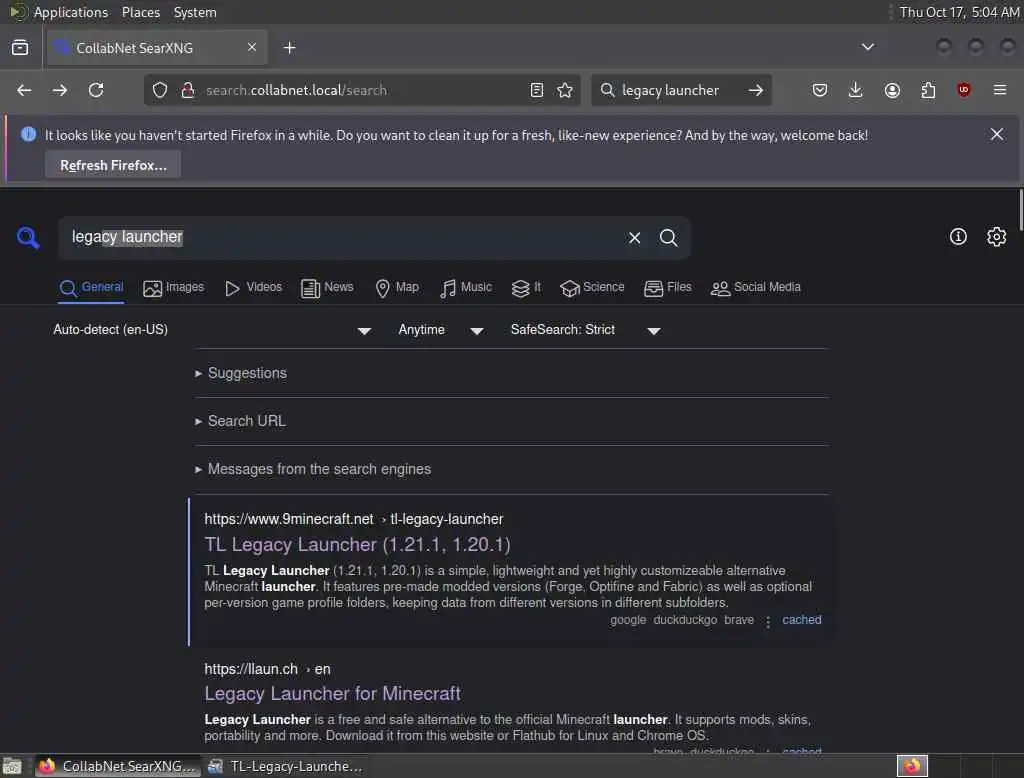This screenshot has height=778, width=1024.
Task: Open the Downloads panel
Action: [x=856, y=90]
